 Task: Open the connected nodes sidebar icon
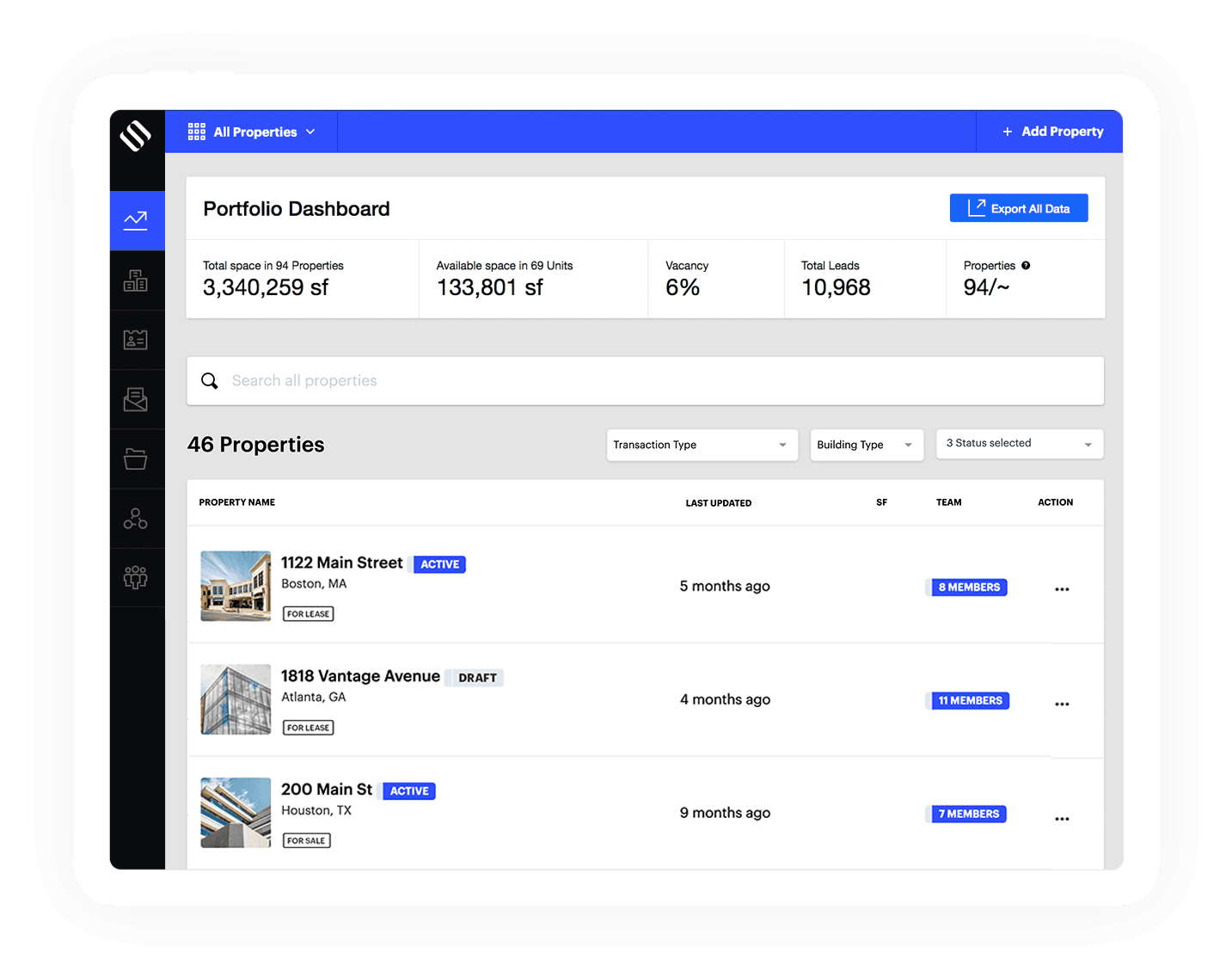(x=136, y=519)
